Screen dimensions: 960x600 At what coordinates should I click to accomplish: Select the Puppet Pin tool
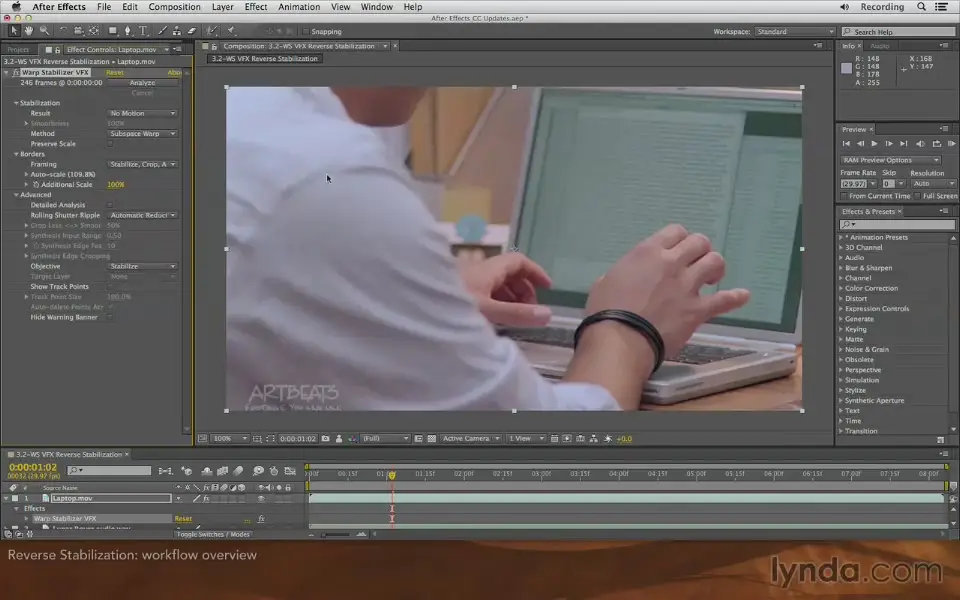tap(232, 31)
